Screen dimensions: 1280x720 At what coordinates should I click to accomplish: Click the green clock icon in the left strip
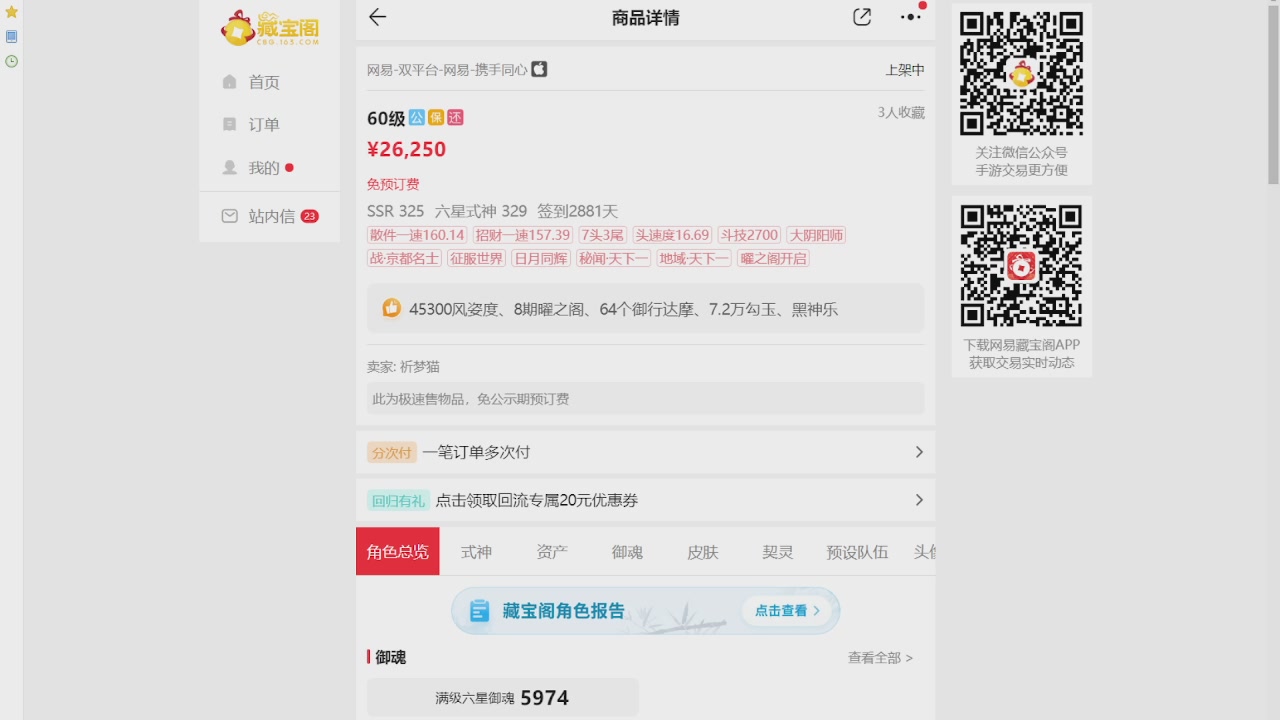point(12,61)
